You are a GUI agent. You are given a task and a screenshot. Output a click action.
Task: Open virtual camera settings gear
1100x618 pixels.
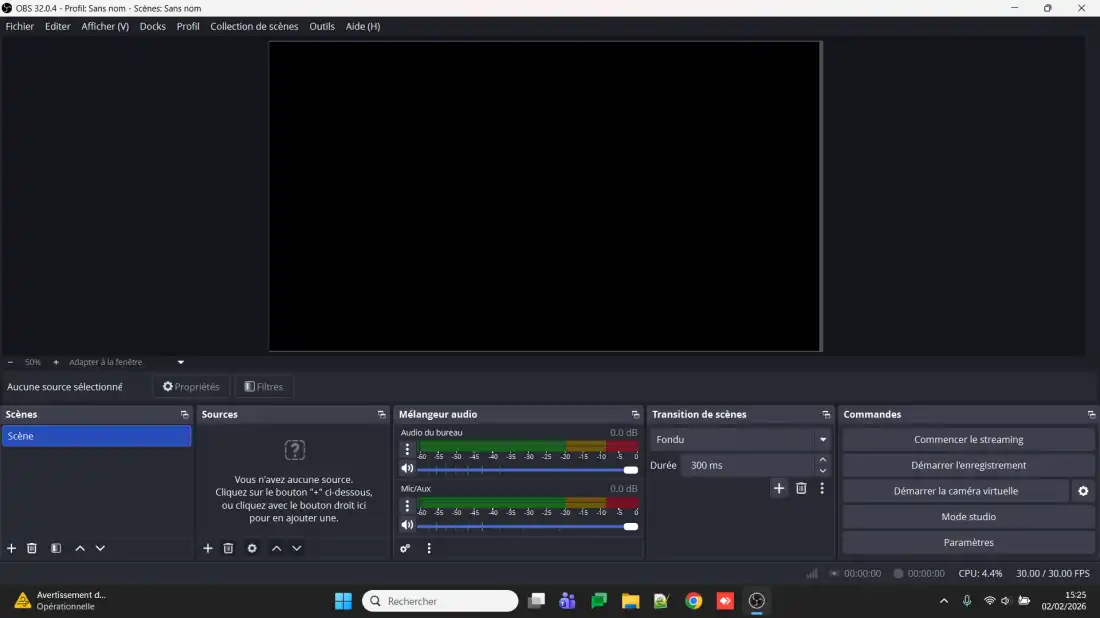(1083, 491)
